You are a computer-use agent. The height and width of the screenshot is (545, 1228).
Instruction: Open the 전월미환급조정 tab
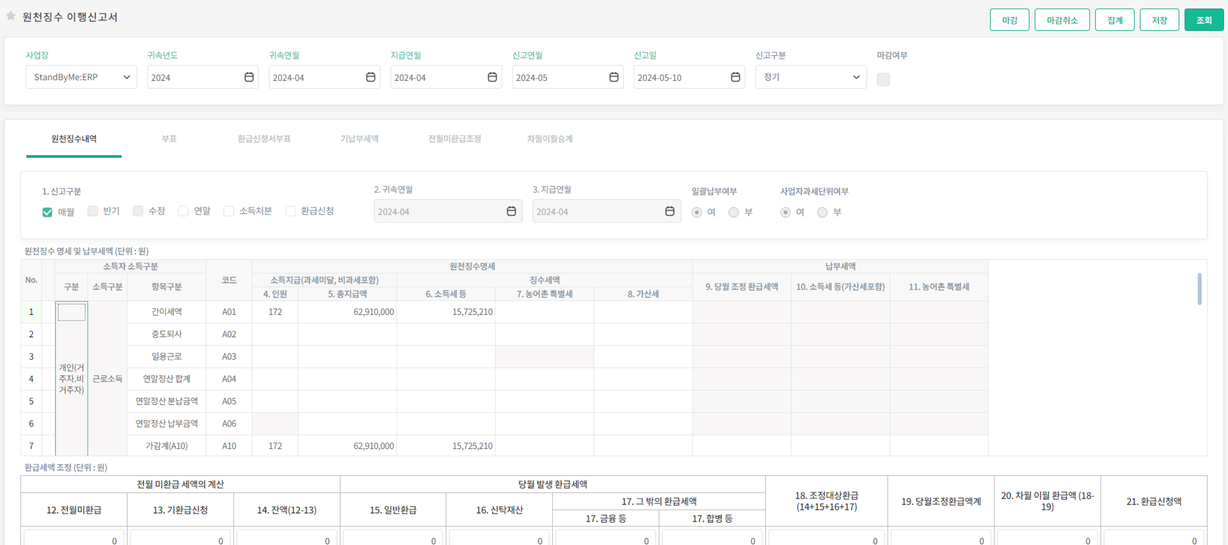pos(454,139)
